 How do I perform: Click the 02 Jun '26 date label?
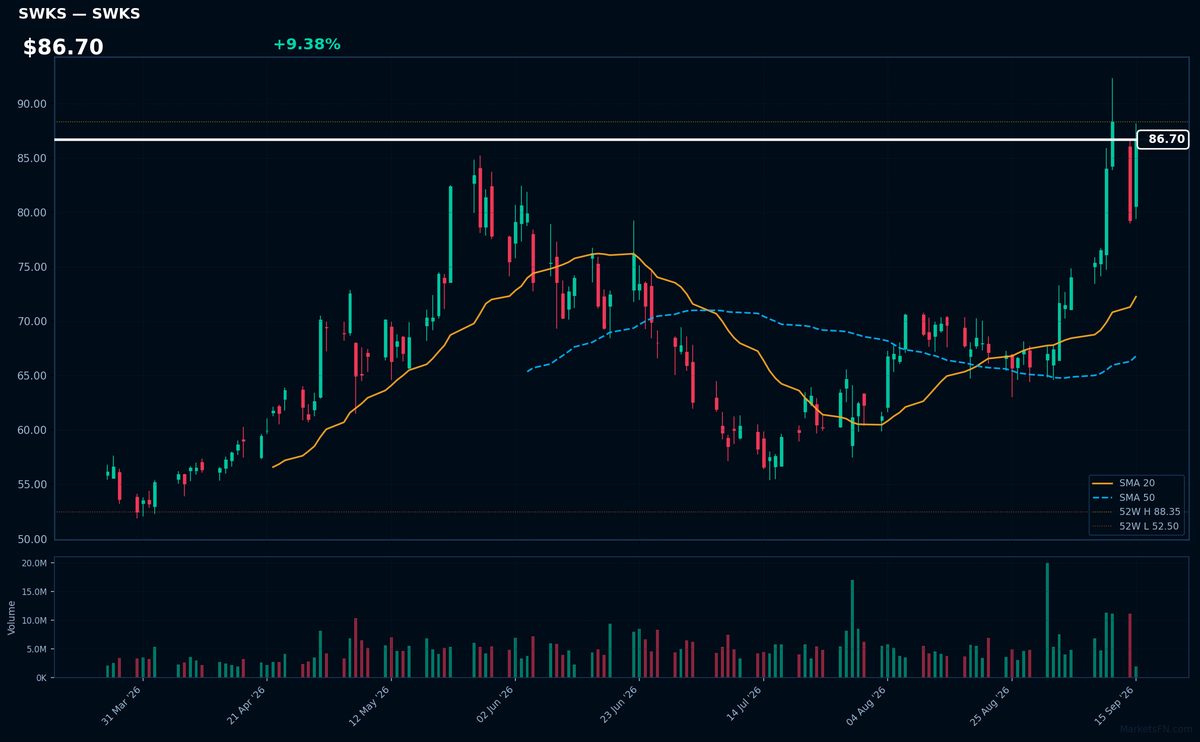click(494, 705)
